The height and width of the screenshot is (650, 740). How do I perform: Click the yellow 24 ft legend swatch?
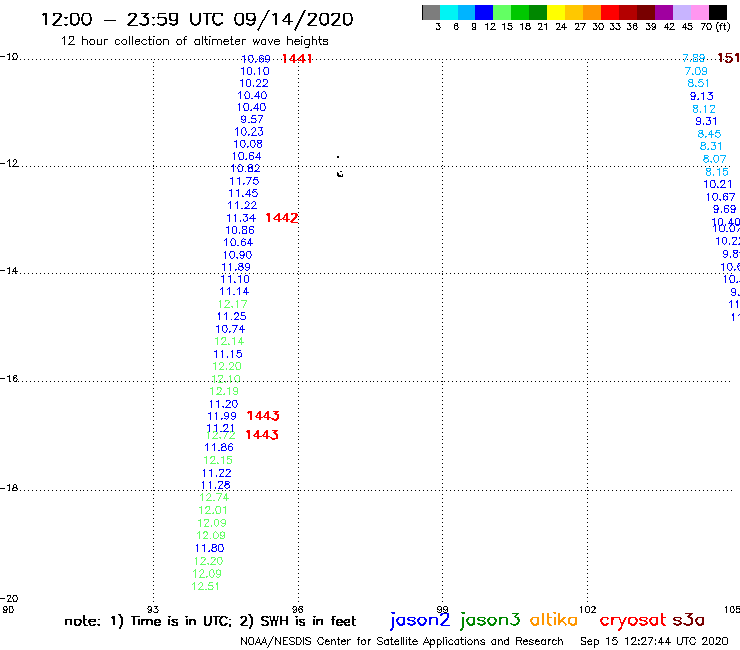[x=555, y=12]
